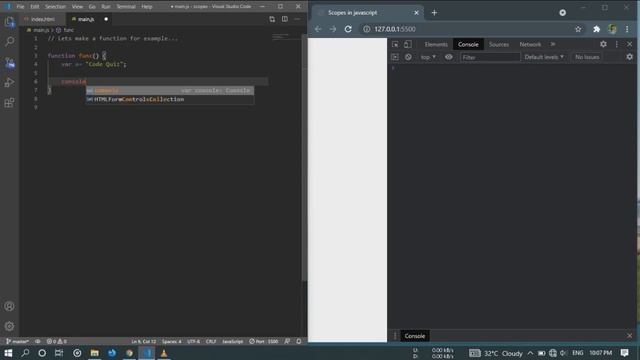Open the Chrome three-dot menu
Viewport: 640px width, 360px height.
tap(627, 29)
